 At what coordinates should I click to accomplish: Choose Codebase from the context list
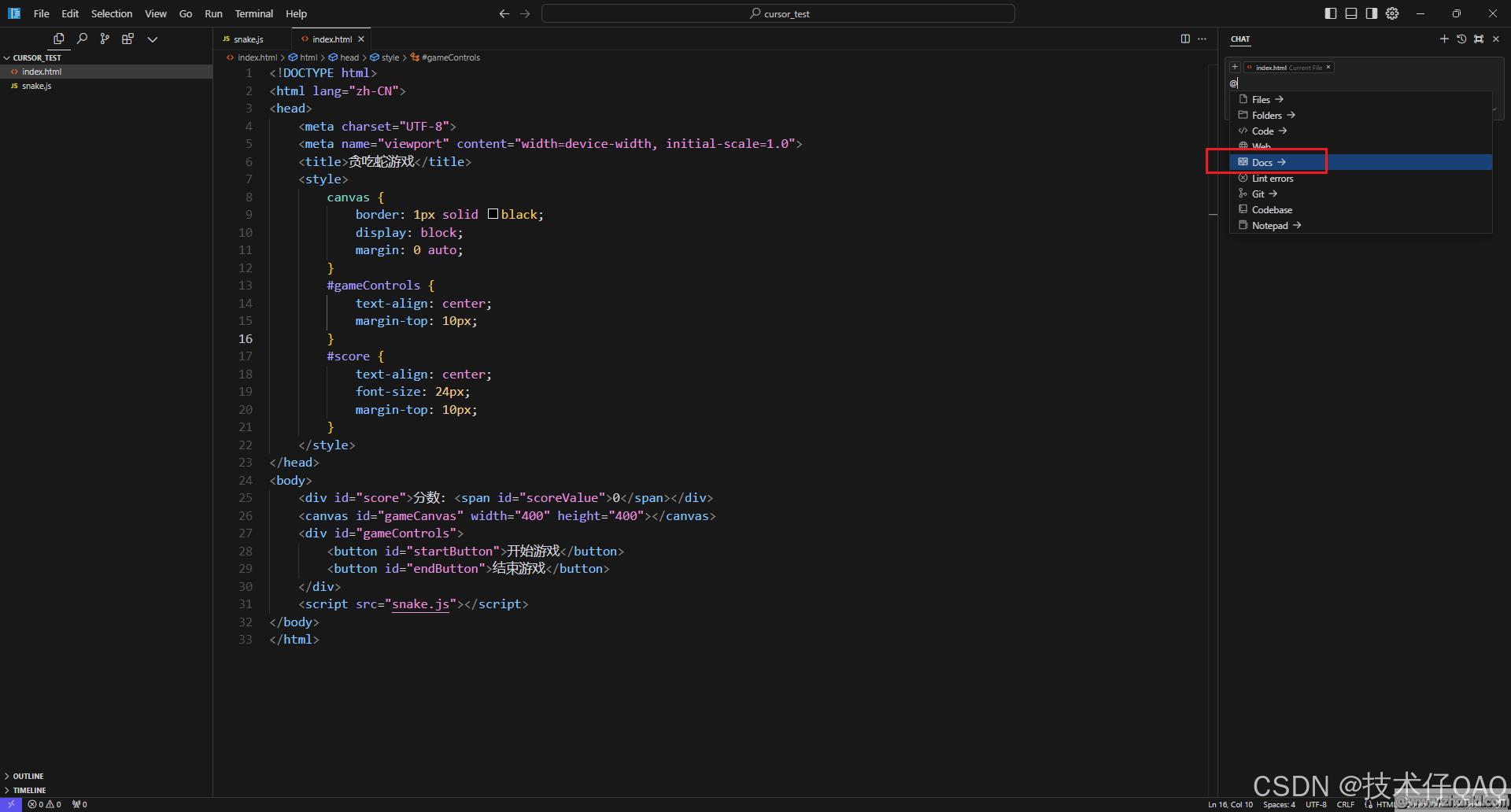click(x=1272, y=210)
